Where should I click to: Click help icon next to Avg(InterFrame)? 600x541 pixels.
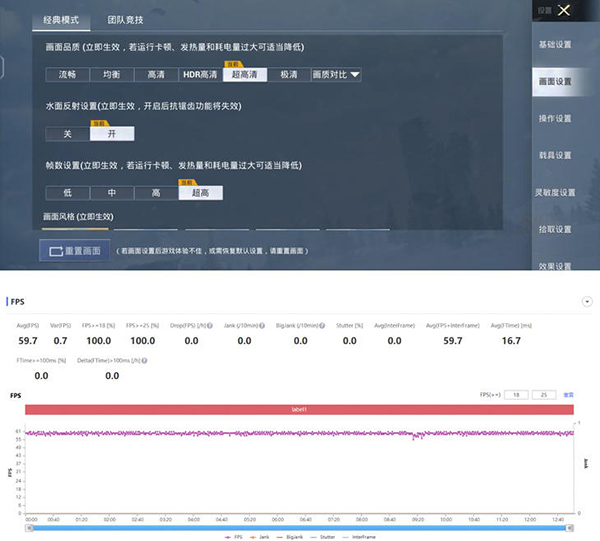click(x=417, y=326)
